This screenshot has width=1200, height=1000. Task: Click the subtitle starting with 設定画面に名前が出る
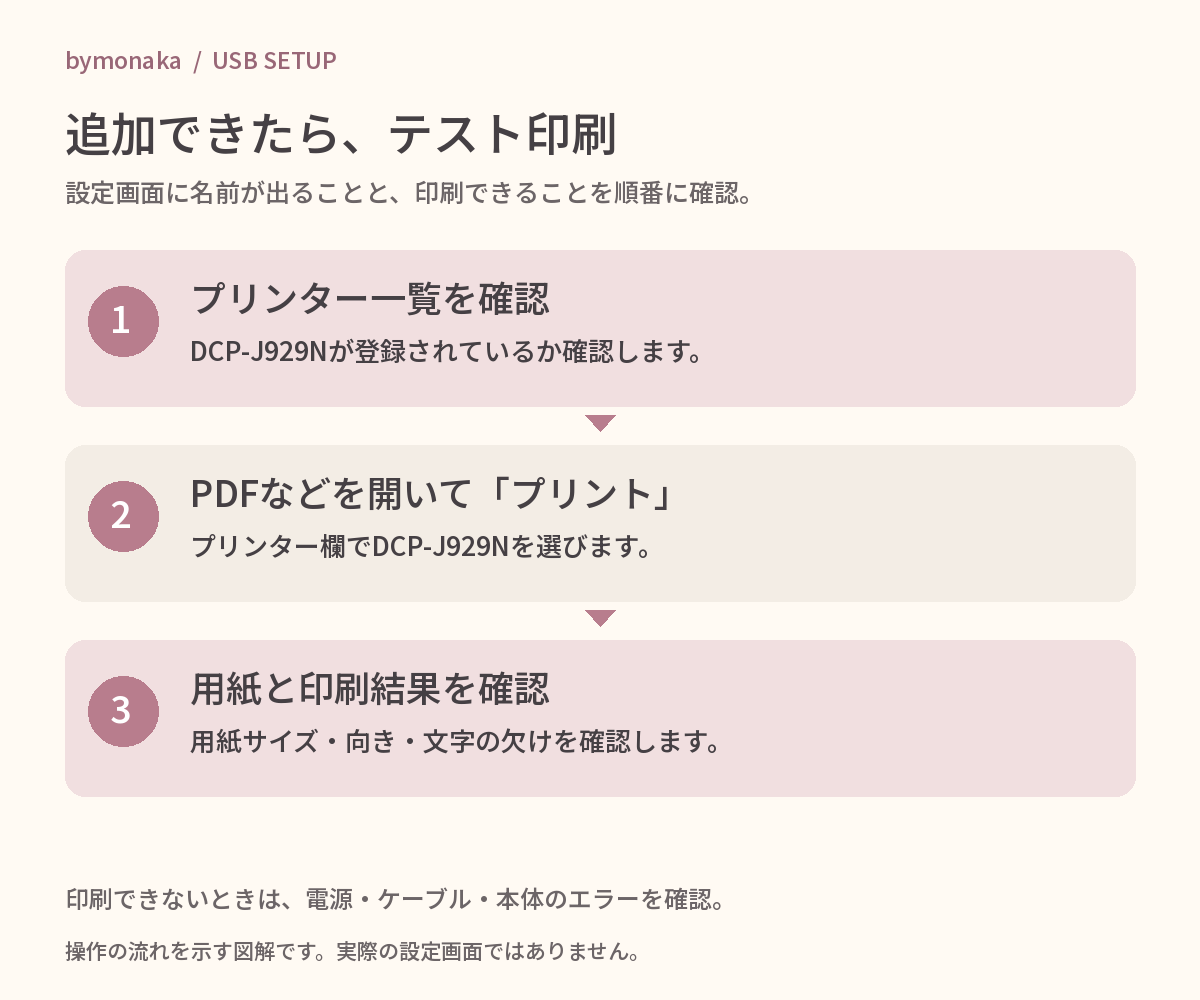408,192
